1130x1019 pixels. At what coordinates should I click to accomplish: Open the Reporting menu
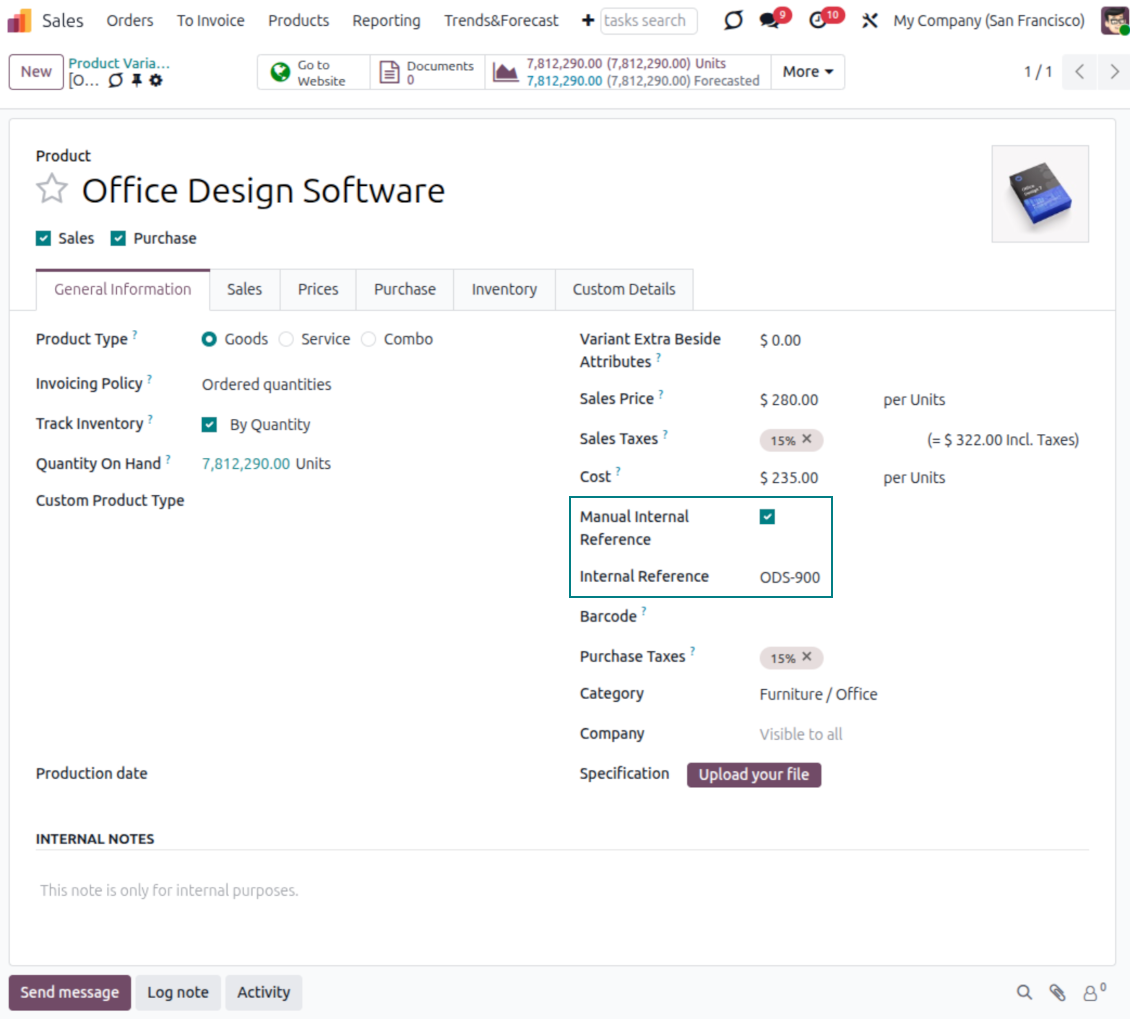[386, 21]
